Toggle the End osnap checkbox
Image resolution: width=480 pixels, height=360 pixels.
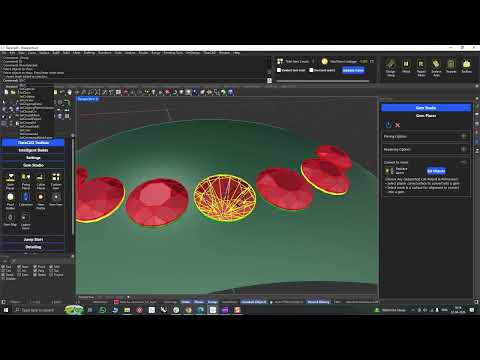pos(3,267)
